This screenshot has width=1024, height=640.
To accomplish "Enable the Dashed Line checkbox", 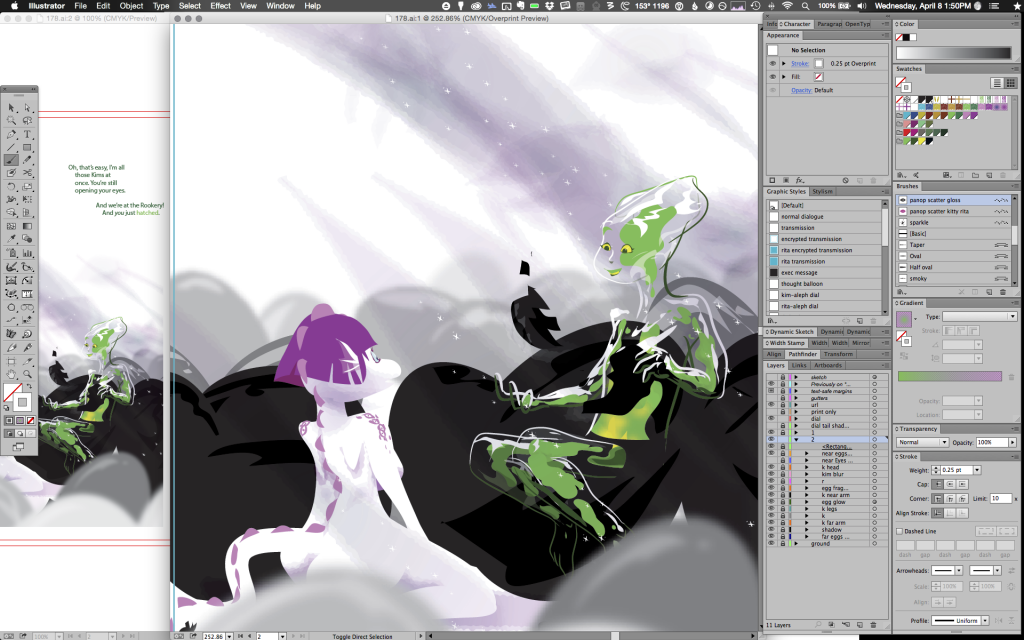I will [899, 532].
